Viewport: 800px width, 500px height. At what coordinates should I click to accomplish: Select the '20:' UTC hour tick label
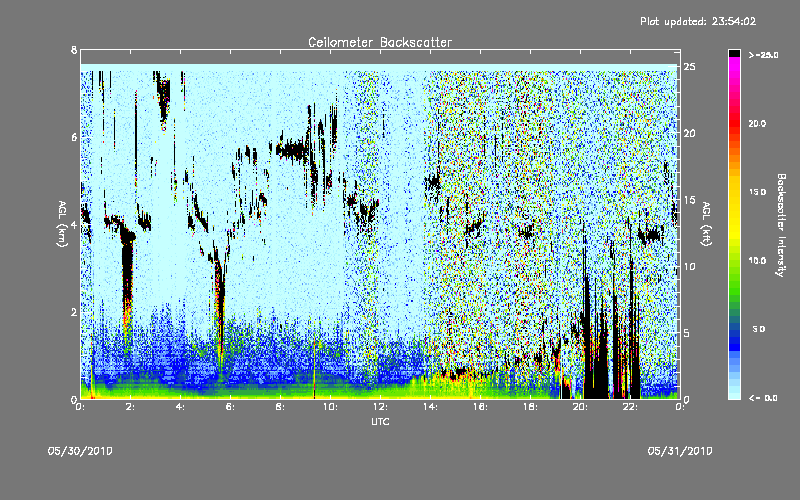pyautogui.click(x=580, y=407)
